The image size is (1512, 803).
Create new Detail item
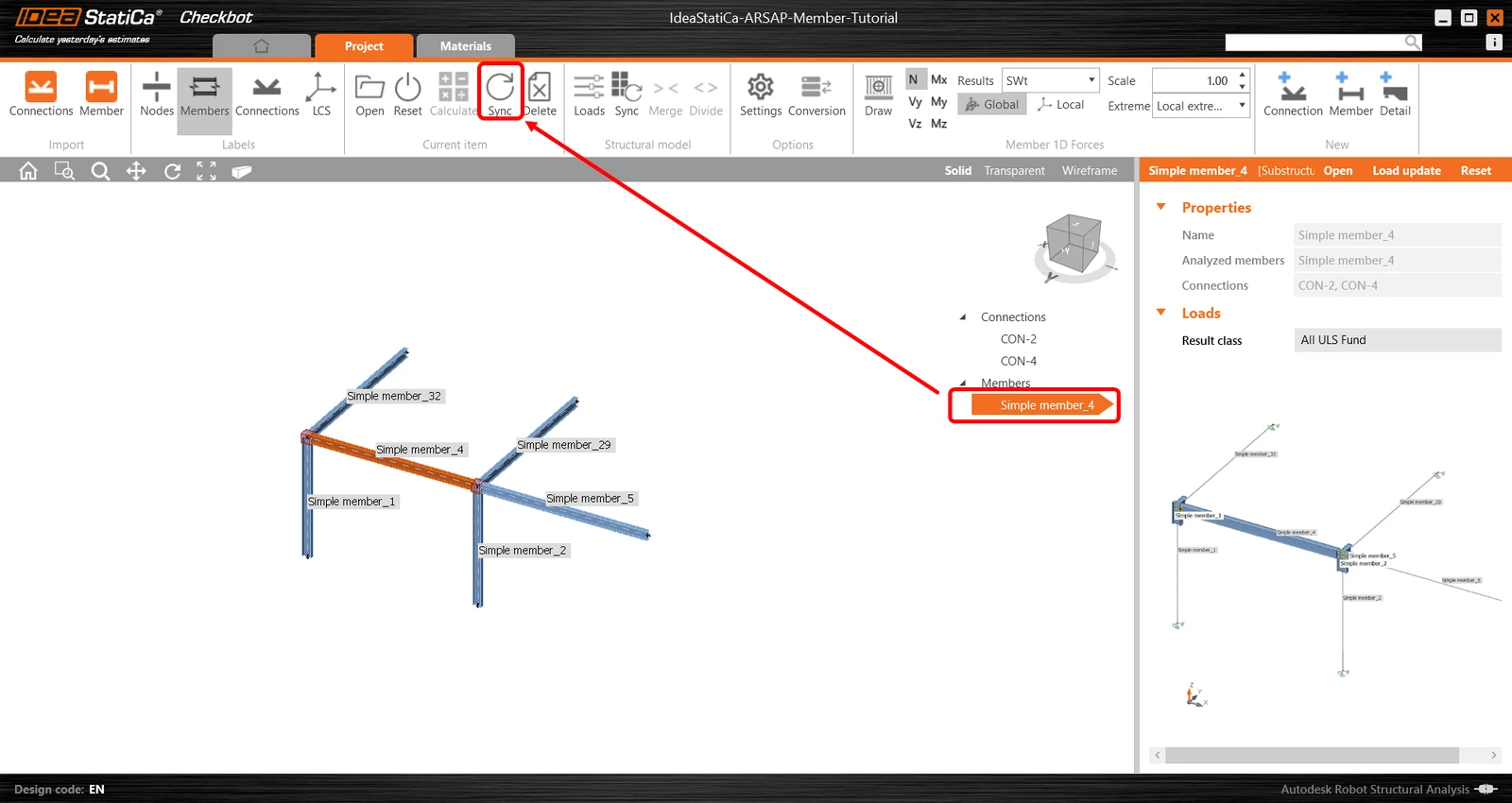tap(1395, 94)
